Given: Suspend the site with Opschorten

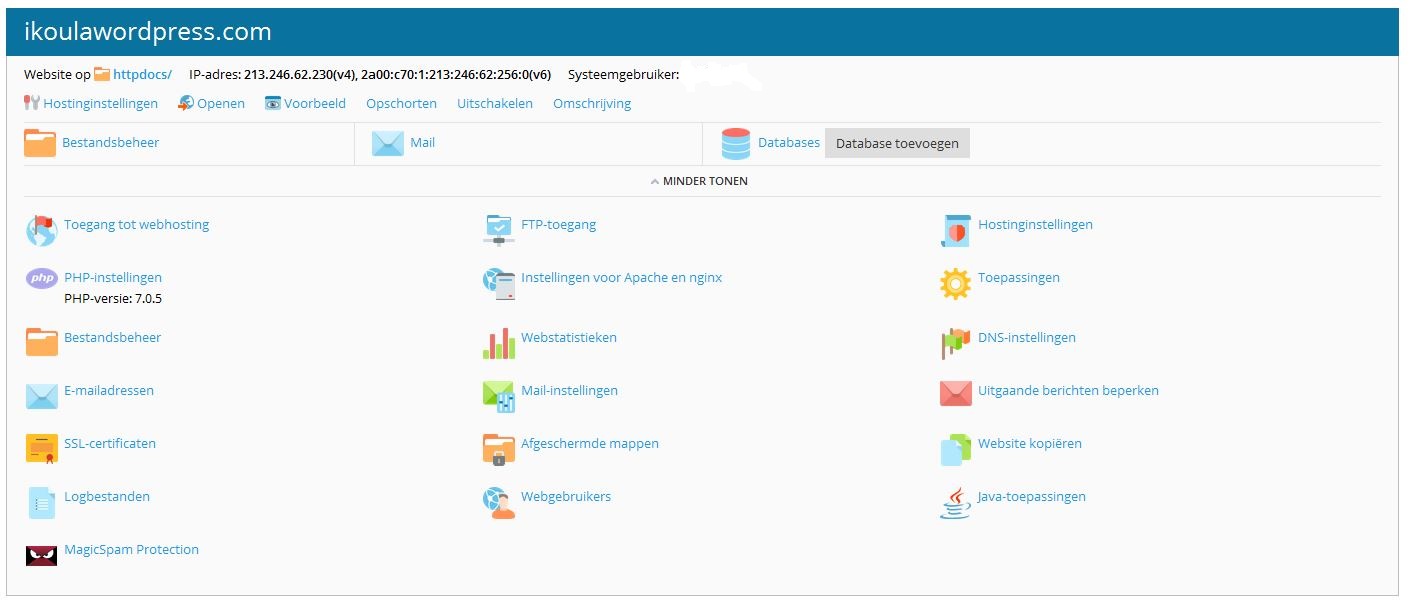Looking at the screenshot, I should (x=401, y=103).
